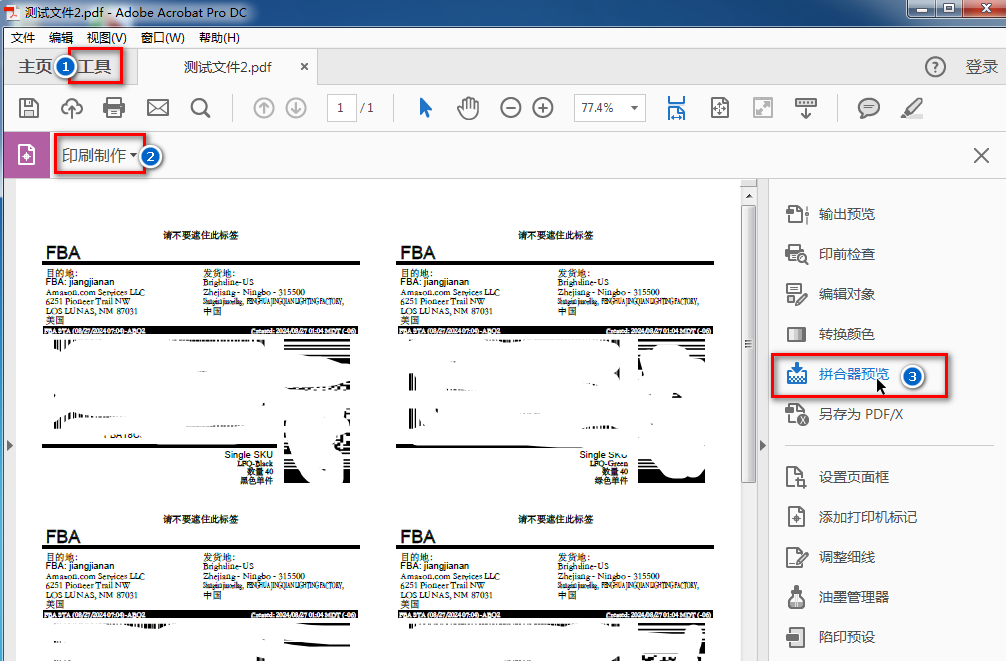
Task: Select the 测试文件2.pdf document tab
Action: [228, 67]
